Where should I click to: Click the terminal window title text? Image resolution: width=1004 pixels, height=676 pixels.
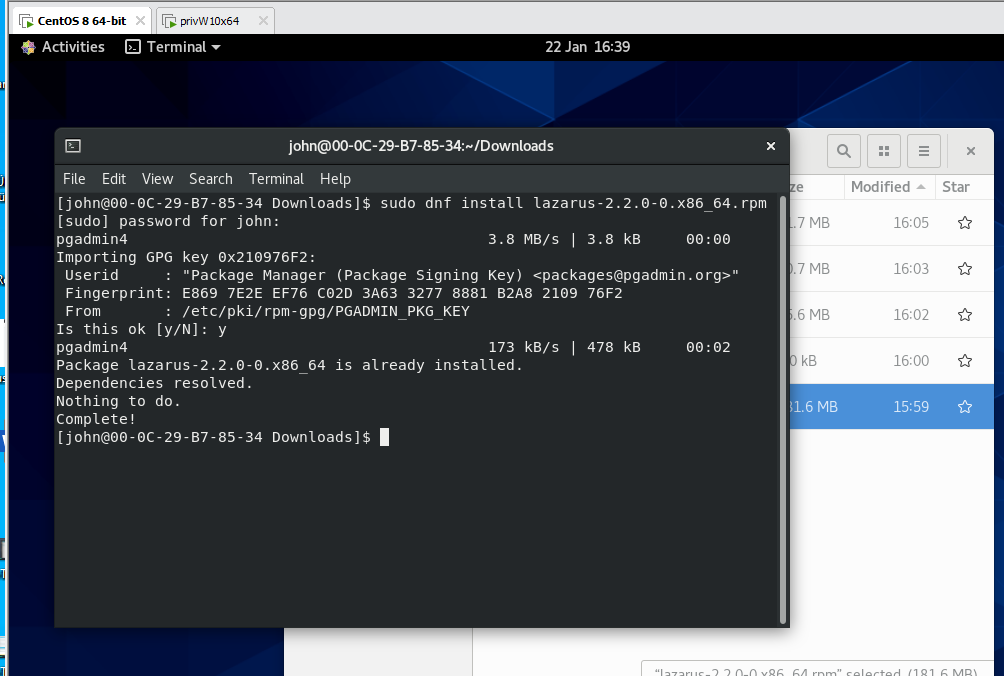(x=421, y=146)
